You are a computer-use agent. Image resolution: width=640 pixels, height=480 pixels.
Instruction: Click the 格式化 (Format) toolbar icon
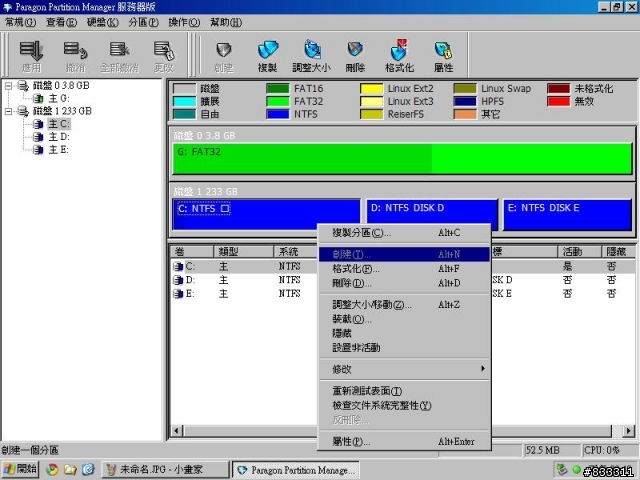click(x=399, y=50)
